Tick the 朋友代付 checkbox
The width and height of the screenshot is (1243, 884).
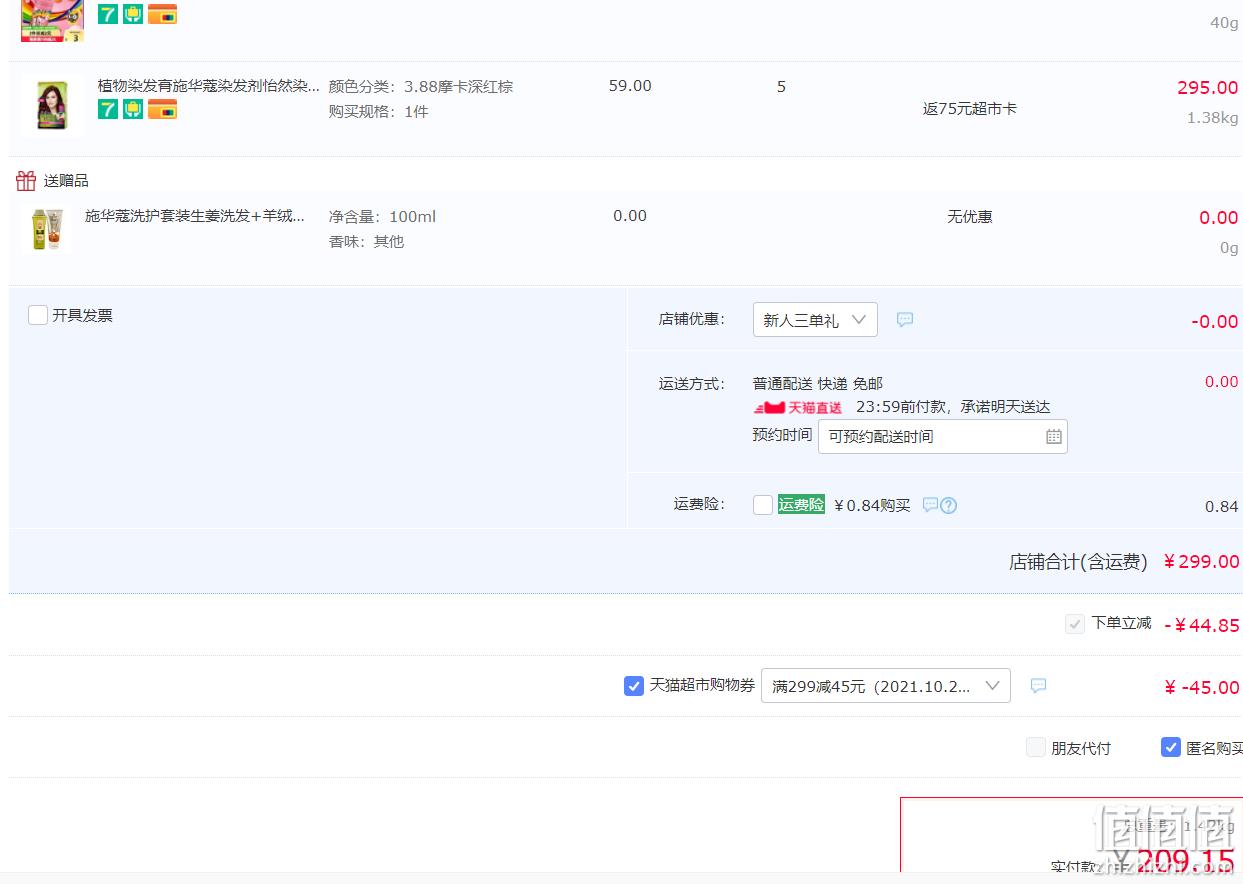click(x=1036, y=747)
